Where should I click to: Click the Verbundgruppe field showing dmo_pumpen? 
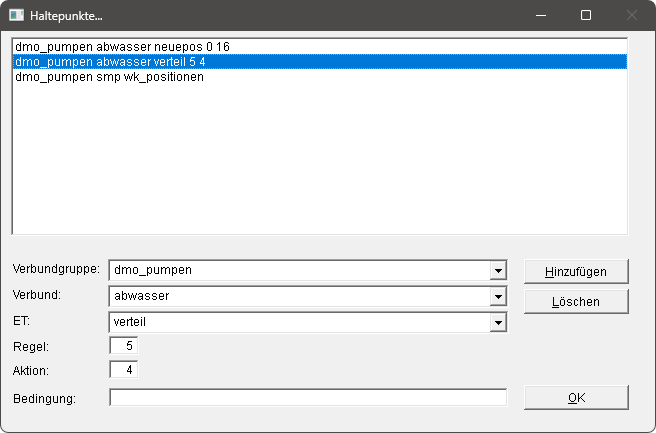coord(298,271)
